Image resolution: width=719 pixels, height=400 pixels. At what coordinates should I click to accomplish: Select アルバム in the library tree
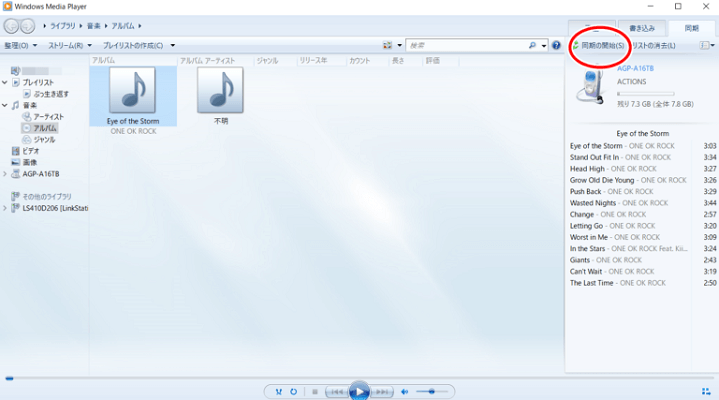tap(44, 128)
